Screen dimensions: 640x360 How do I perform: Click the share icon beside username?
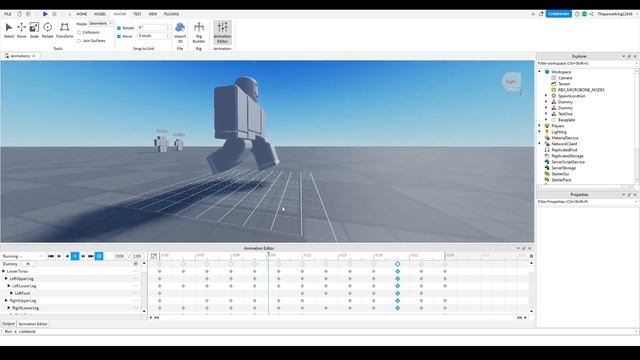[591, 14]
